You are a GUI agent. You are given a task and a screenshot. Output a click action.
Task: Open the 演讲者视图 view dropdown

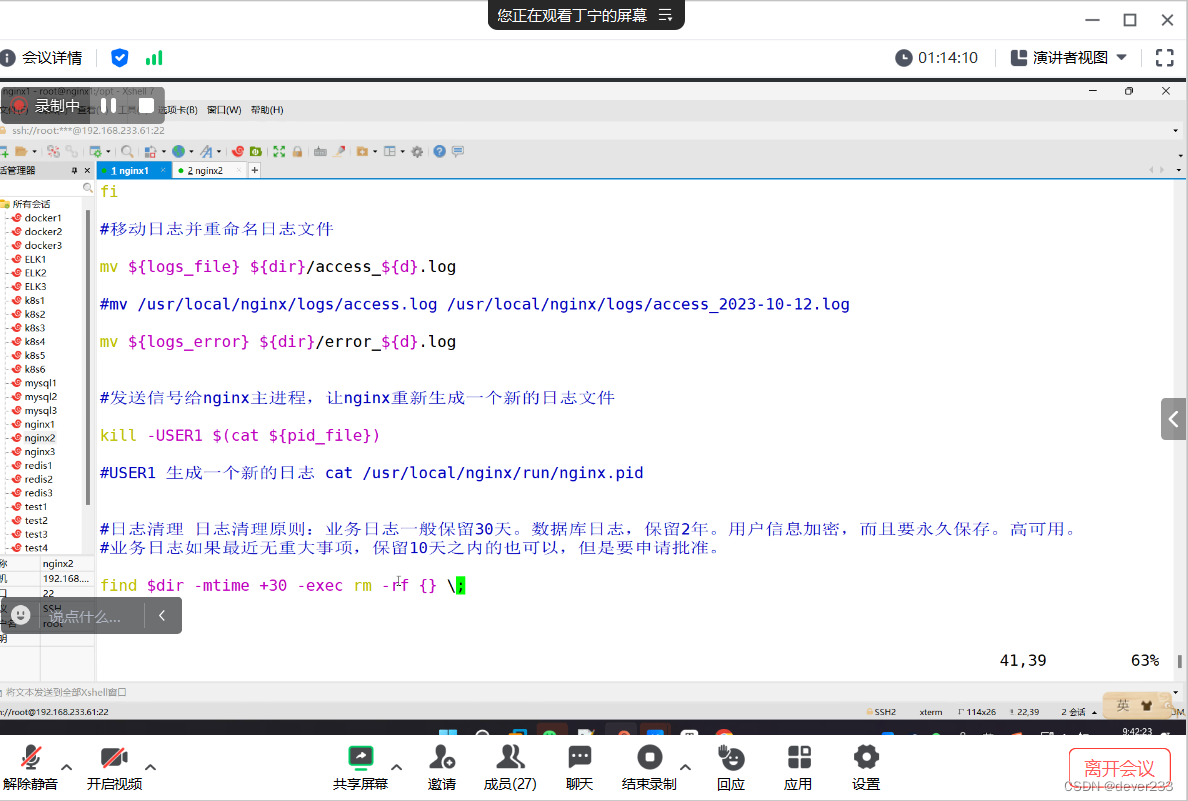point(1069,58)
